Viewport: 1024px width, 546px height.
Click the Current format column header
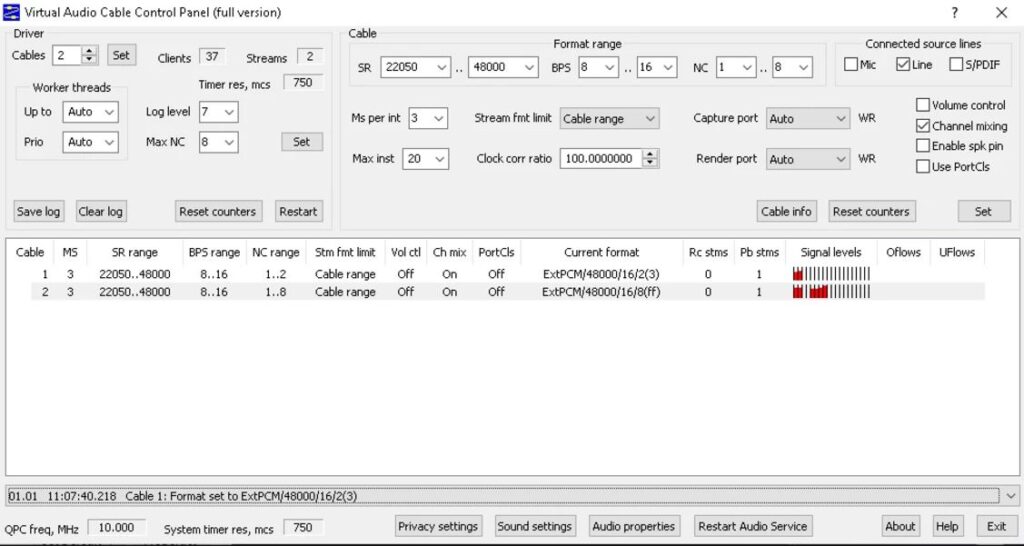point(601,252)
